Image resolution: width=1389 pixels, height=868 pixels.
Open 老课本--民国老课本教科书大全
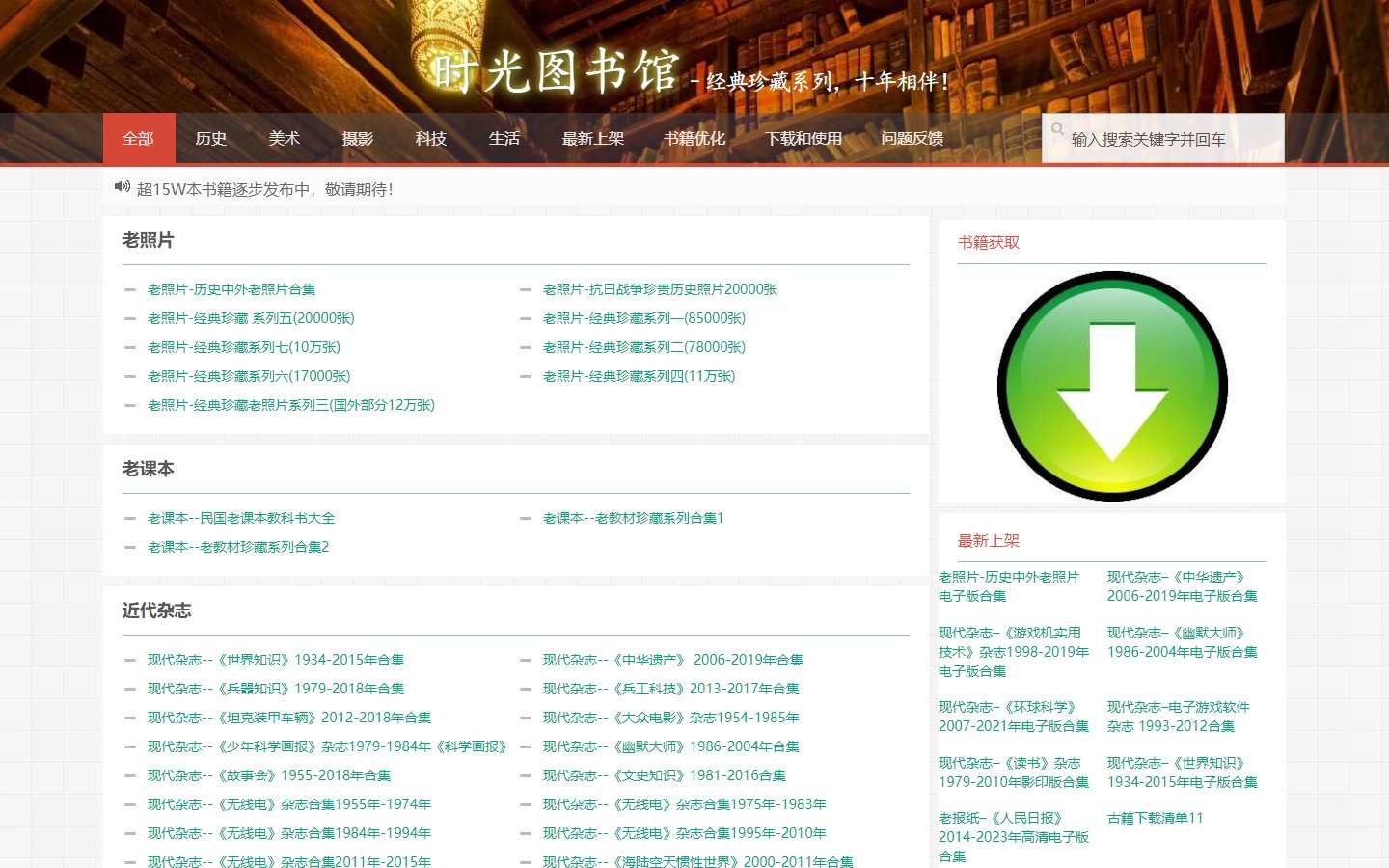click(x=241, y=518)
